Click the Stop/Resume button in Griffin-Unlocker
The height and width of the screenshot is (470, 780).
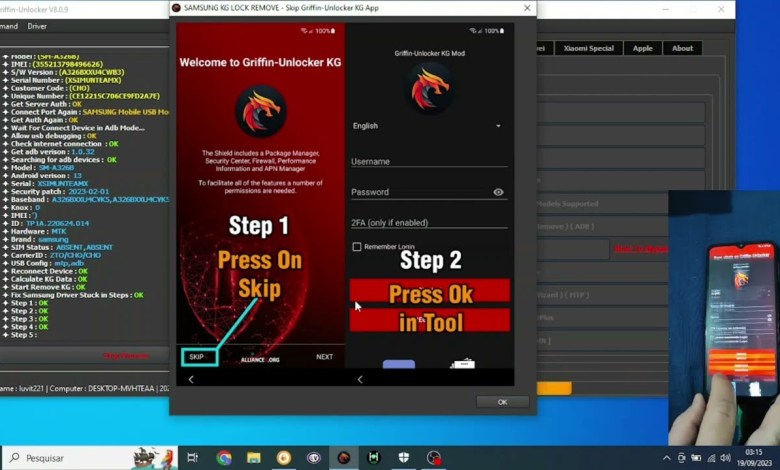point(126,356)
